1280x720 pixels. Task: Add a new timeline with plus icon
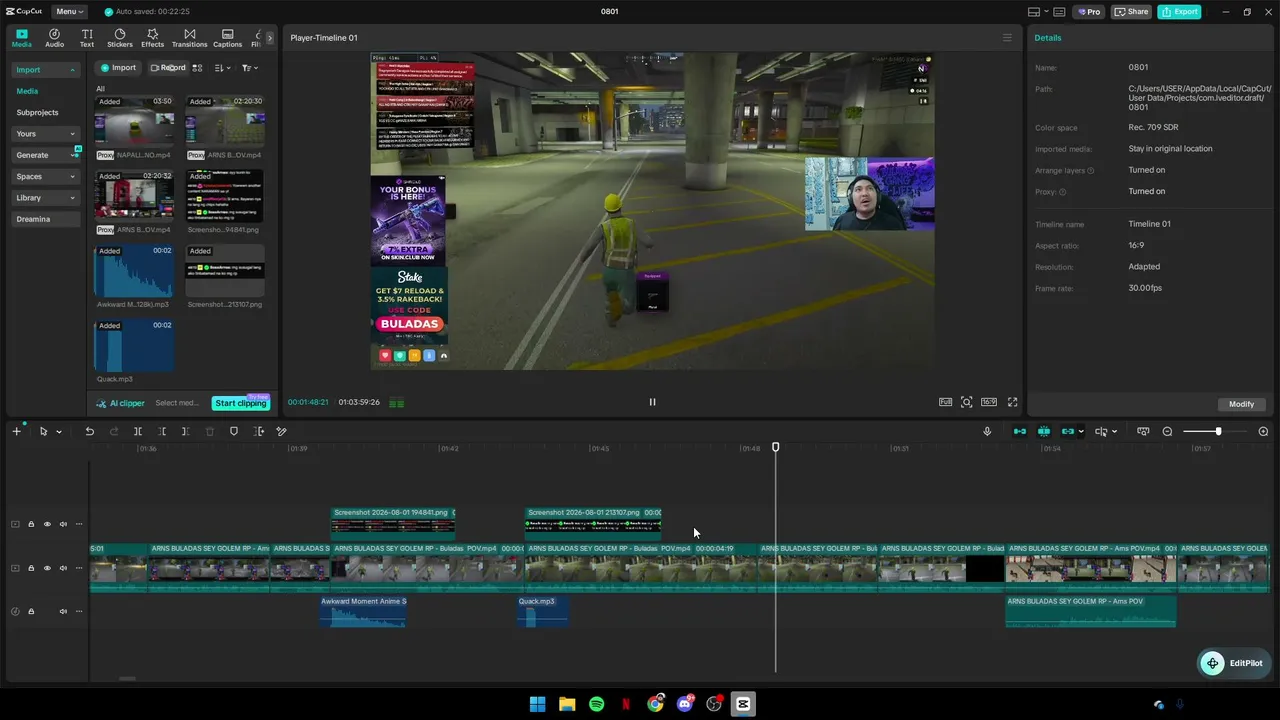pos(16,431)
